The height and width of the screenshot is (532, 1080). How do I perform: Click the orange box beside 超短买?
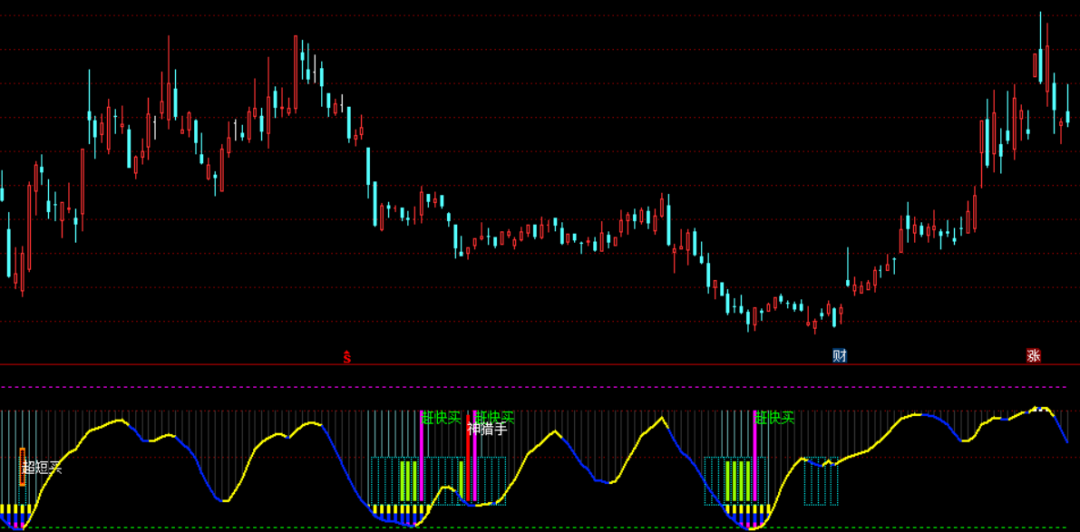[x=22, y=466]
